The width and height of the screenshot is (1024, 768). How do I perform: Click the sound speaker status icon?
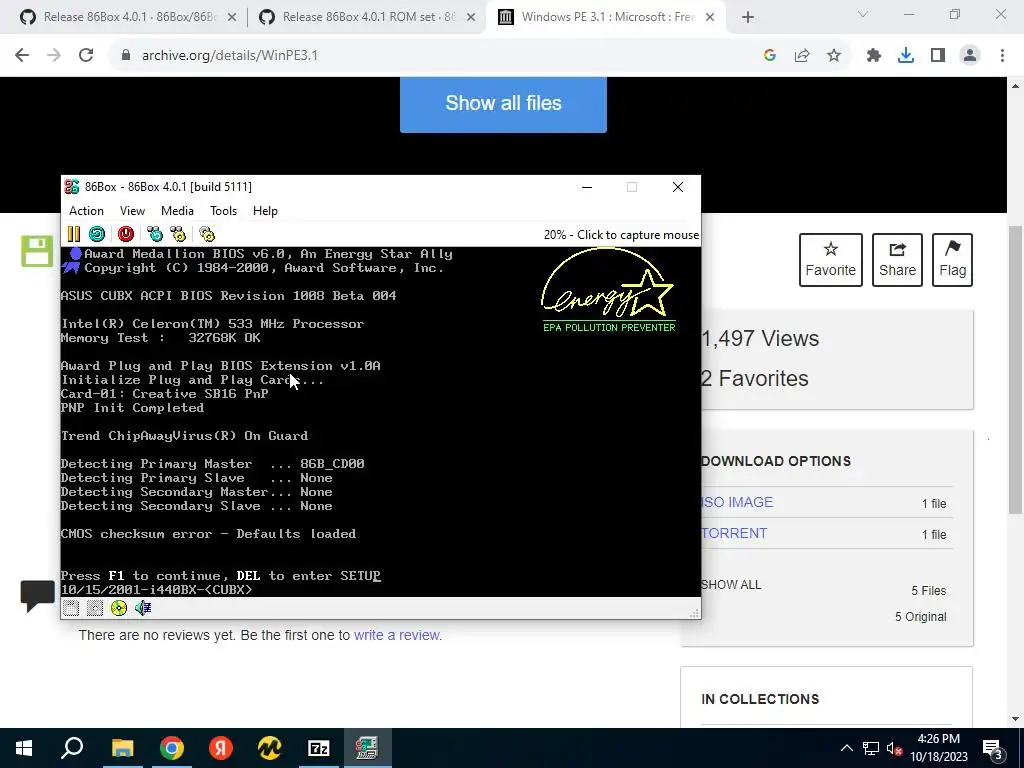click(x=142, y=608)
